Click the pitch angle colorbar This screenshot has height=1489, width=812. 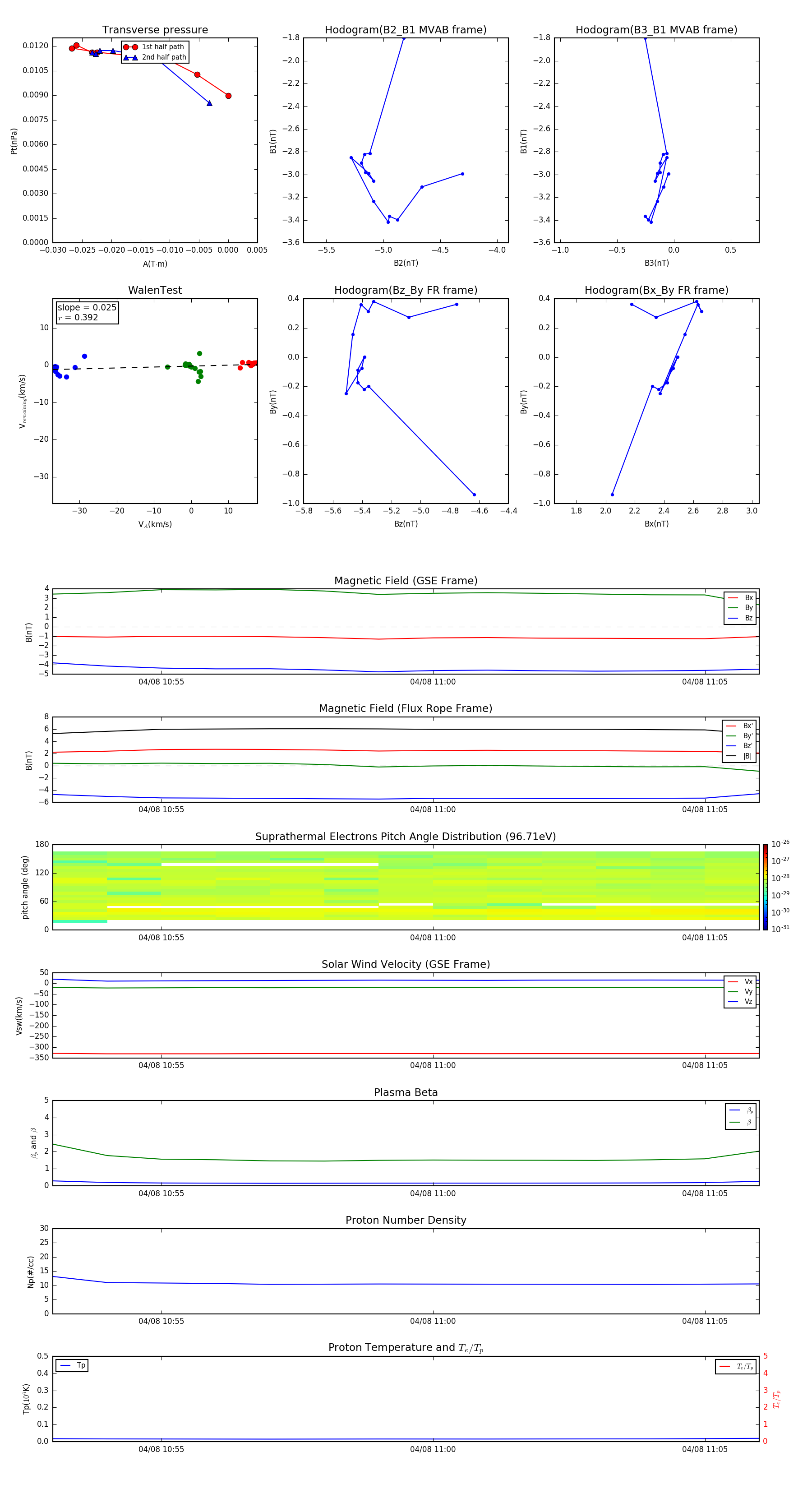click(x=765, y=887)
